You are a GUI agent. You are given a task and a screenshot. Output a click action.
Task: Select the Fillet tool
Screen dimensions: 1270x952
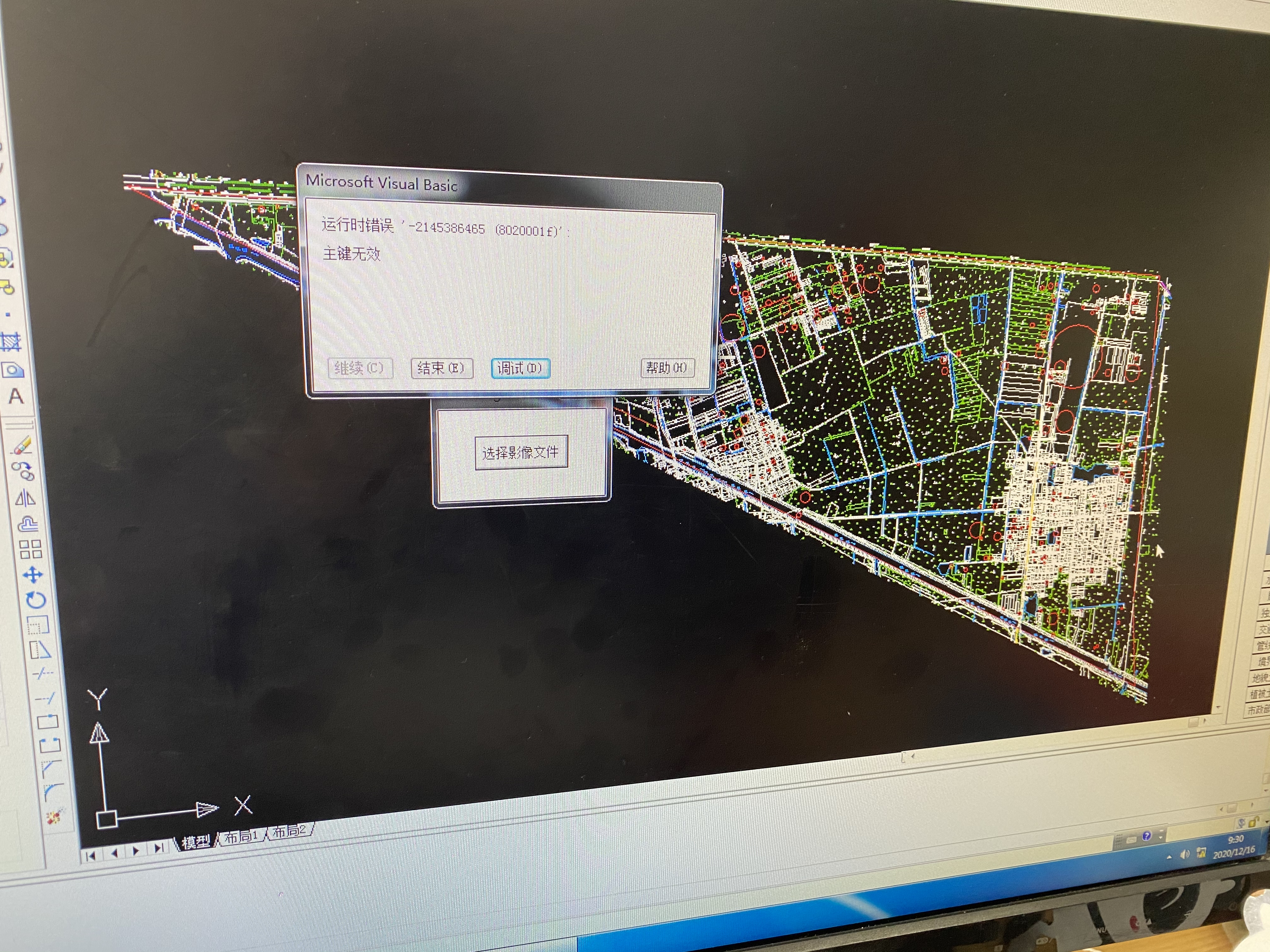pyautogui.click(x=54, y=792)
